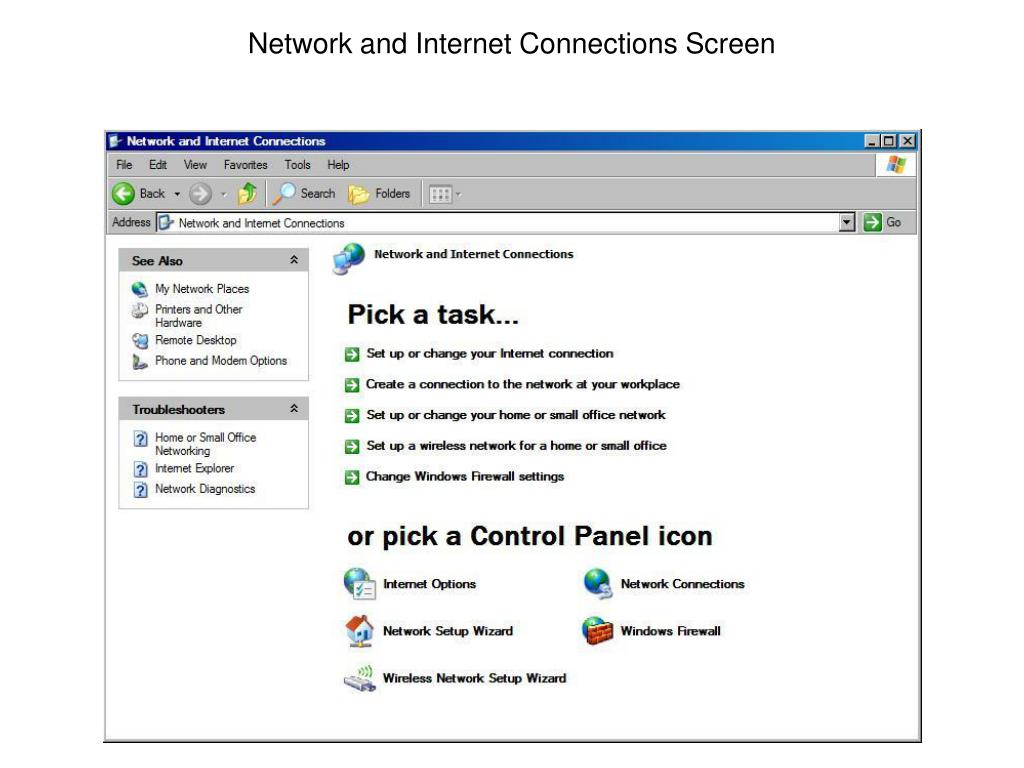Open Printers and Other Hardware link
This screenshot has width=1024, height=768.
coord(199,316)
